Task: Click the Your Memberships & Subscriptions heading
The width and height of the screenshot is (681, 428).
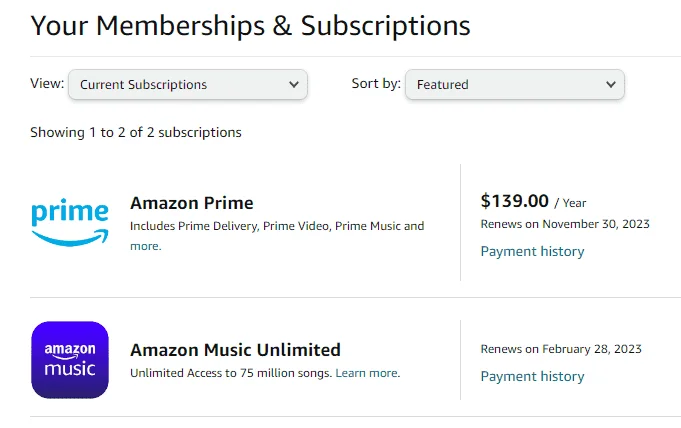Action: [x=251, y=26]
